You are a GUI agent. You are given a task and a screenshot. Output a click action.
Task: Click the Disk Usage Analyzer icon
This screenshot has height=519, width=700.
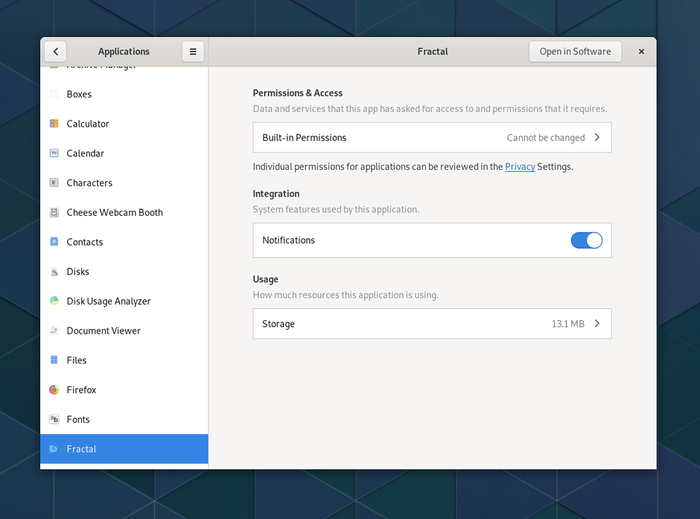54,301
